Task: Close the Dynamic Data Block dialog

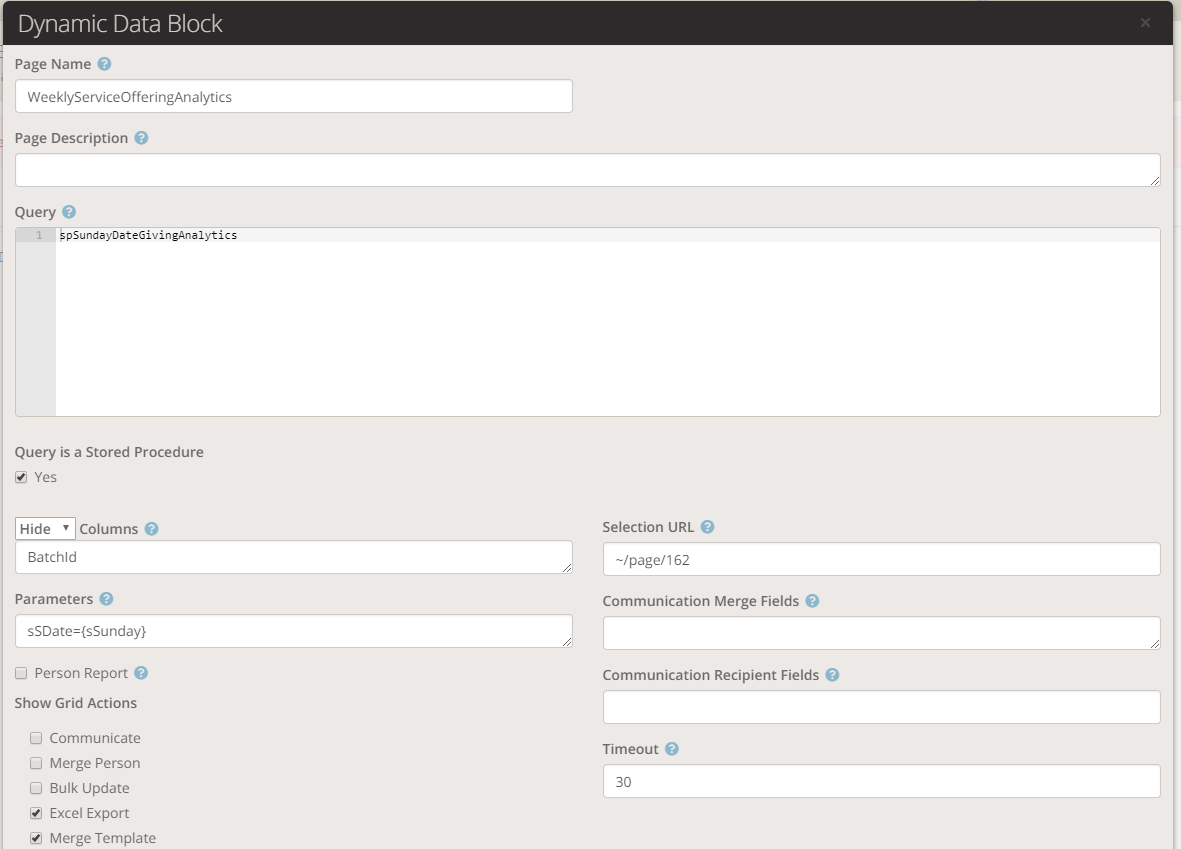Action: [x=1145, y=23]
